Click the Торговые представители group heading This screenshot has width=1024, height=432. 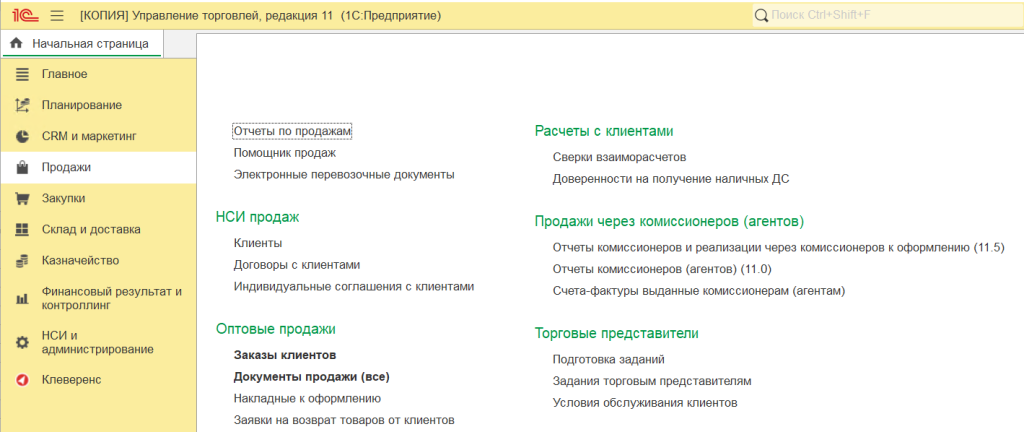pyautogui.click(x=616, y=333)
